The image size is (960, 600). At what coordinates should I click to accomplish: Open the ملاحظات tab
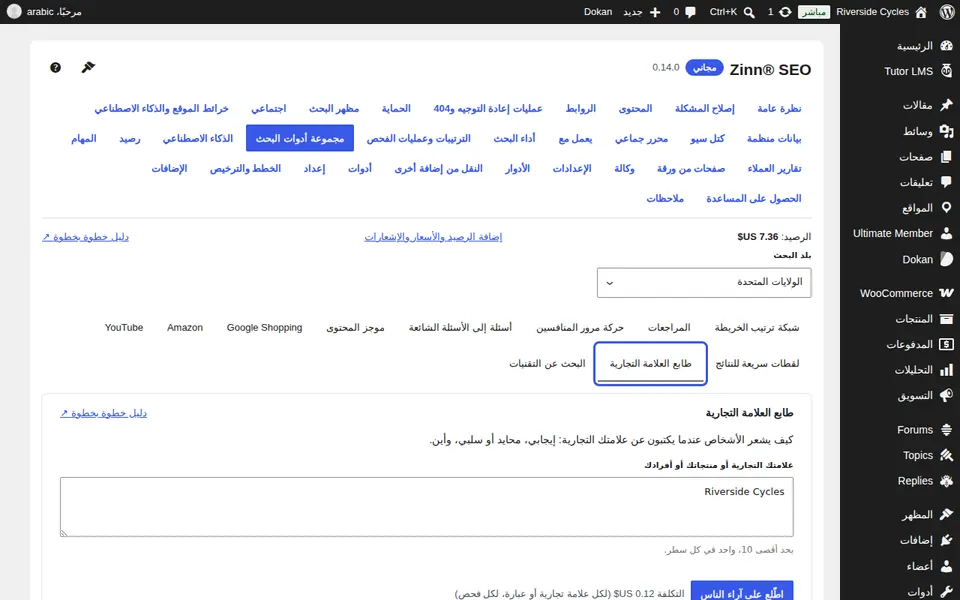point(665,198)
